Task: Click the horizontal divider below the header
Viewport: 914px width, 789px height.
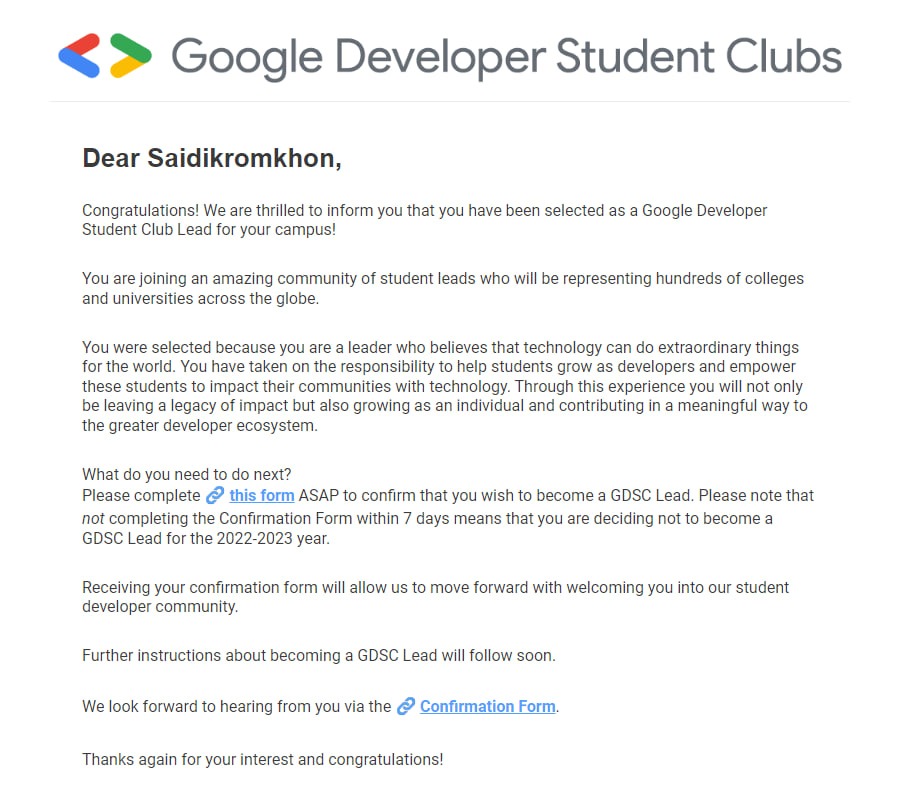Action: [x=449, y=102]
